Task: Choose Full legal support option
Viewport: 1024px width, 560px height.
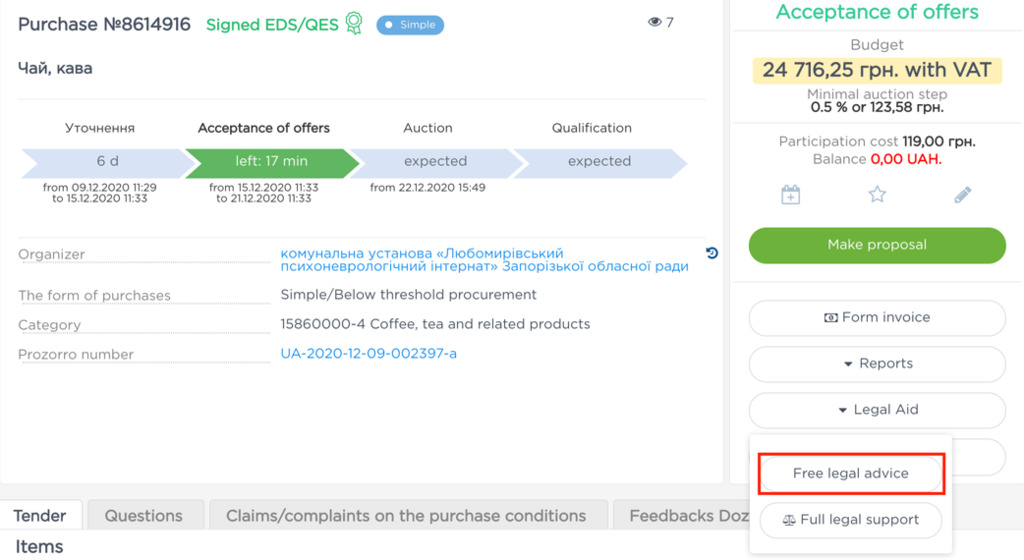Action: (851, 519)
